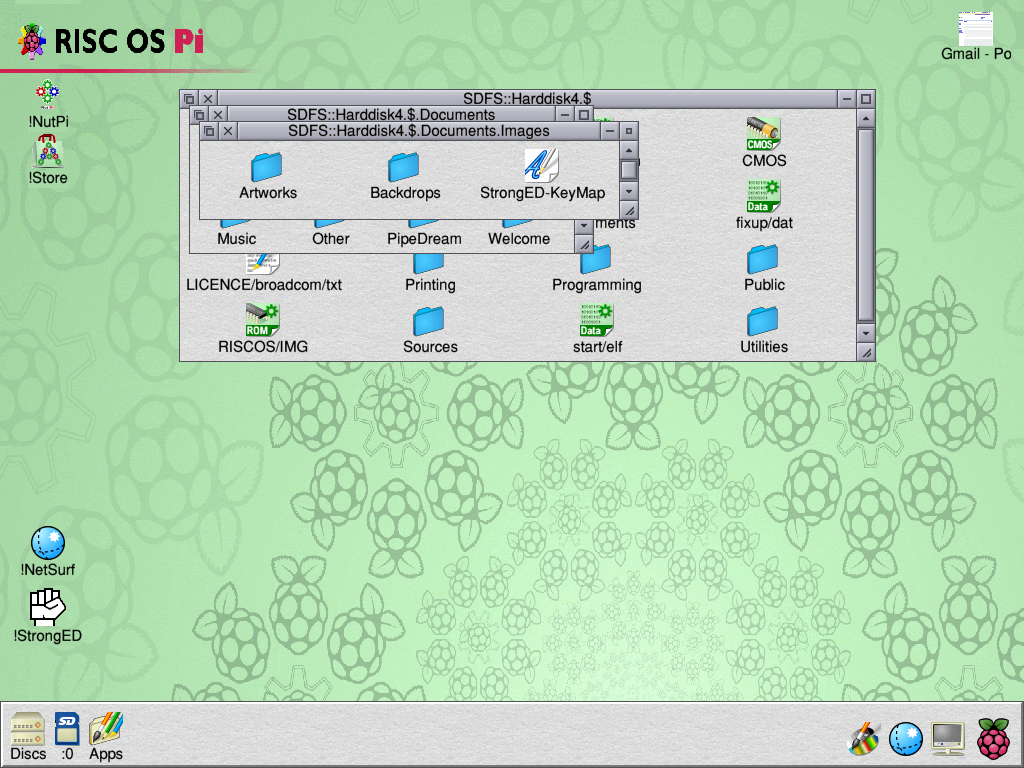This screenshot has width=1024, height=768.
Task: Click the scroll-down arrow of the Documents window
Action: 584,225
